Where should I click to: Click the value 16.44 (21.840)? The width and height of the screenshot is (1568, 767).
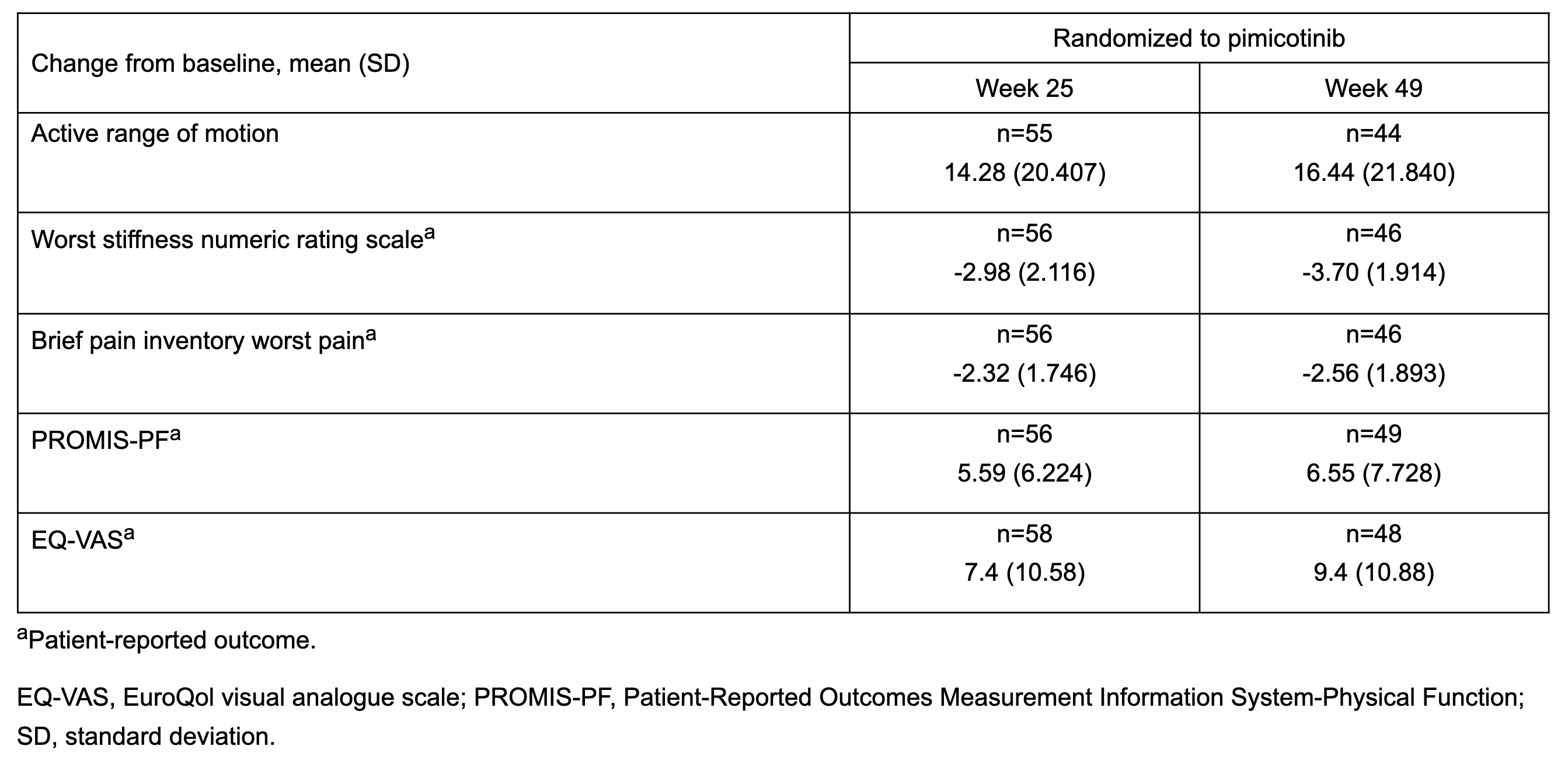pos(1374,172)
